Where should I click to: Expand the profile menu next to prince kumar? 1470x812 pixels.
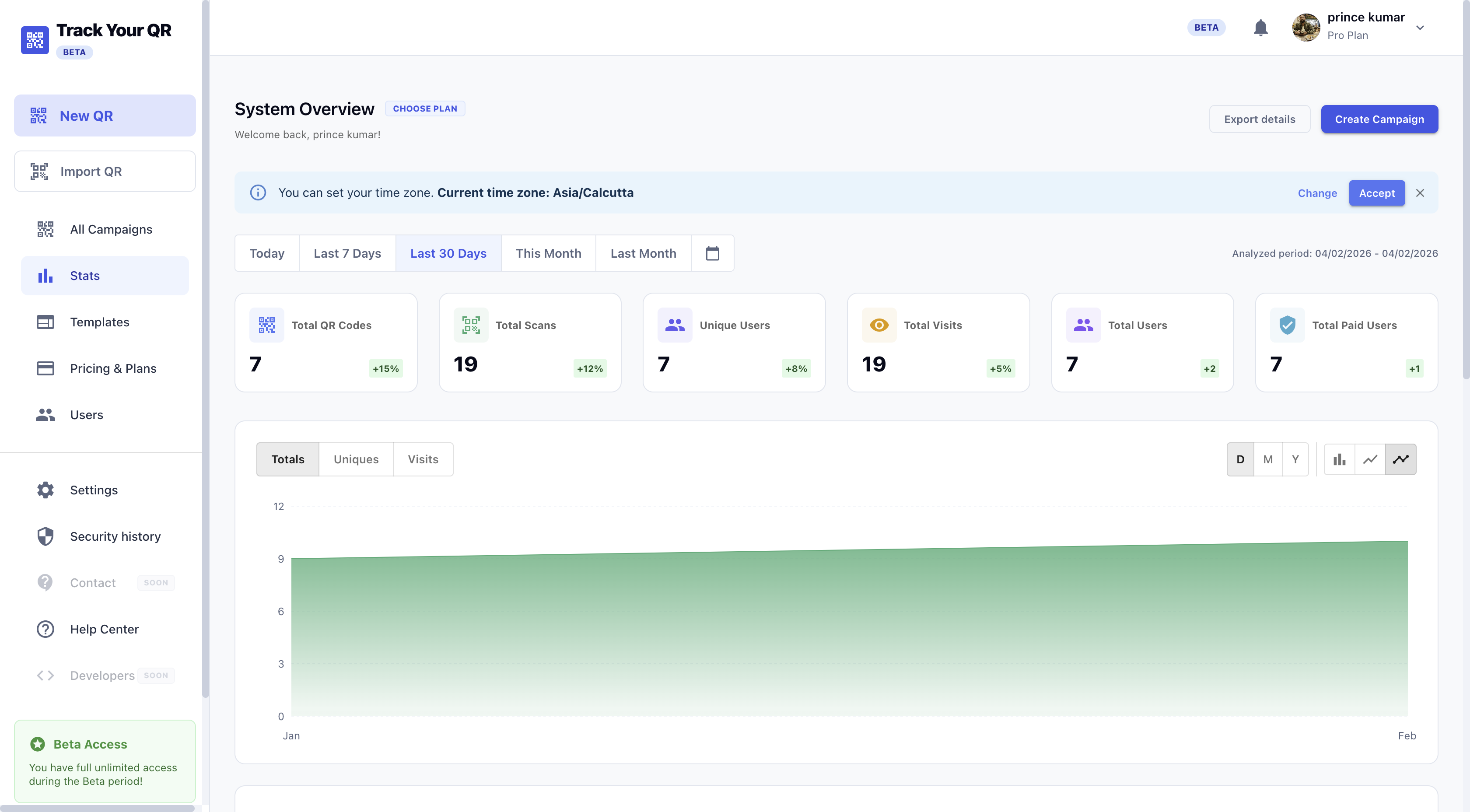tap(1421, 27)
